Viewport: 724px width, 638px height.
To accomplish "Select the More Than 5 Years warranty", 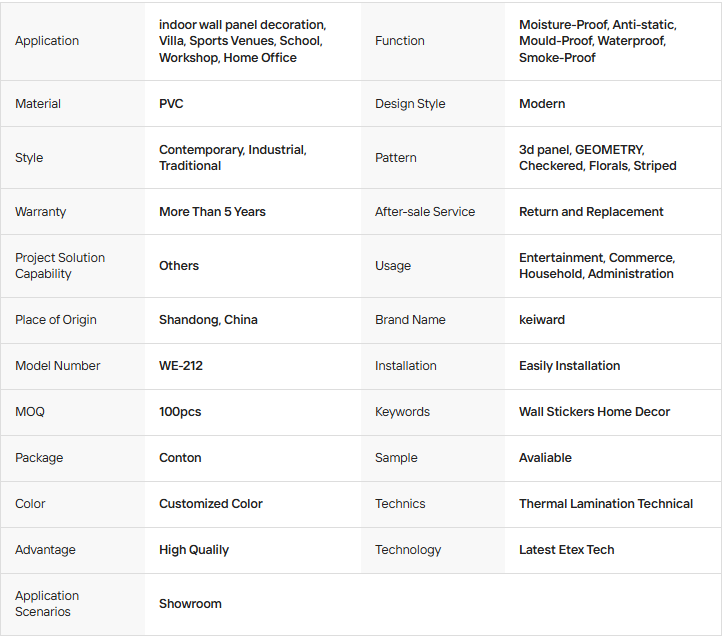I will pyautogui.click(x=212, y=212).
